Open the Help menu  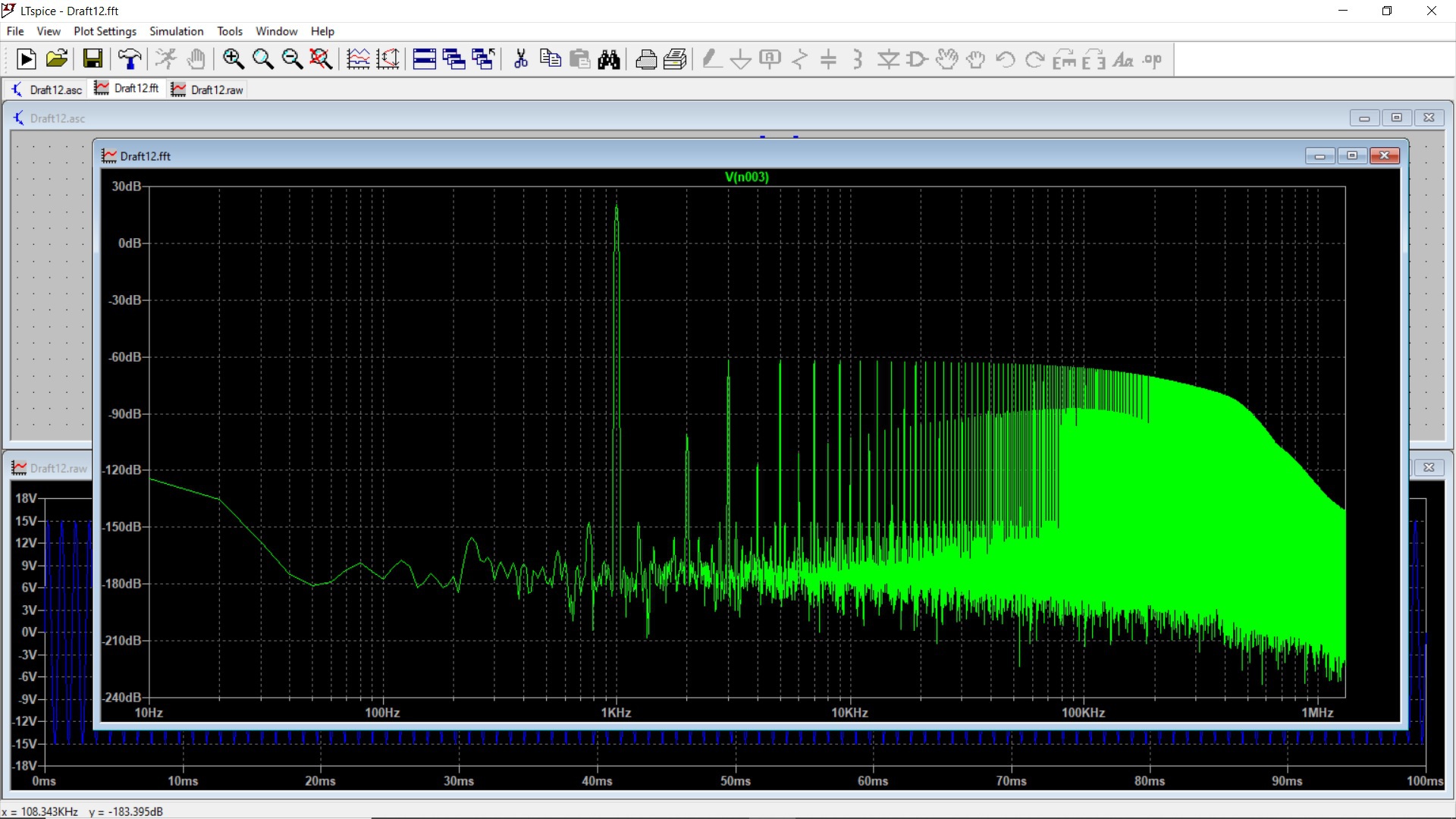coord(322,31)
